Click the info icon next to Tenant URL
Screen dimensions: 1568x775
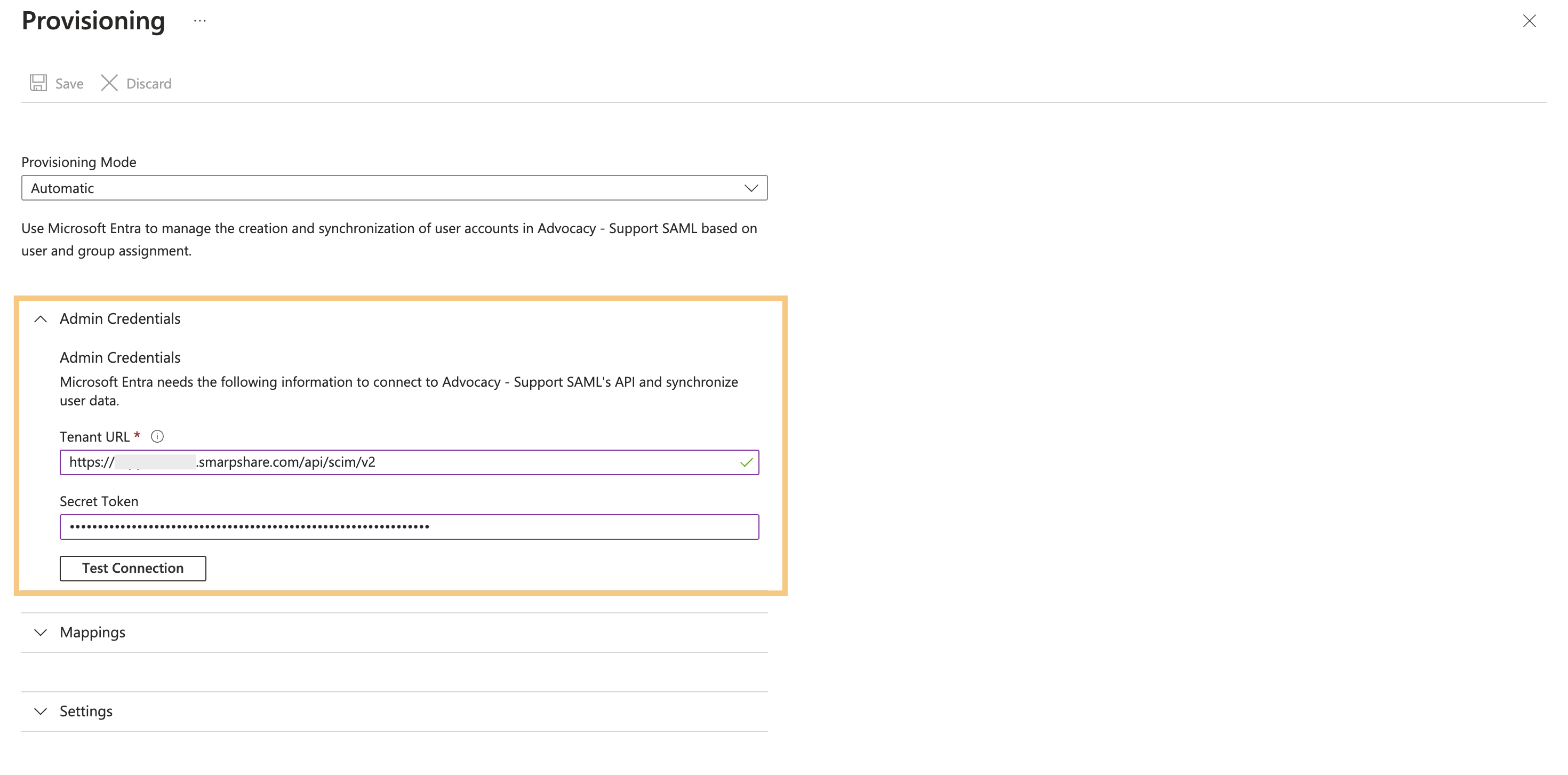click(x=157, y=436)
